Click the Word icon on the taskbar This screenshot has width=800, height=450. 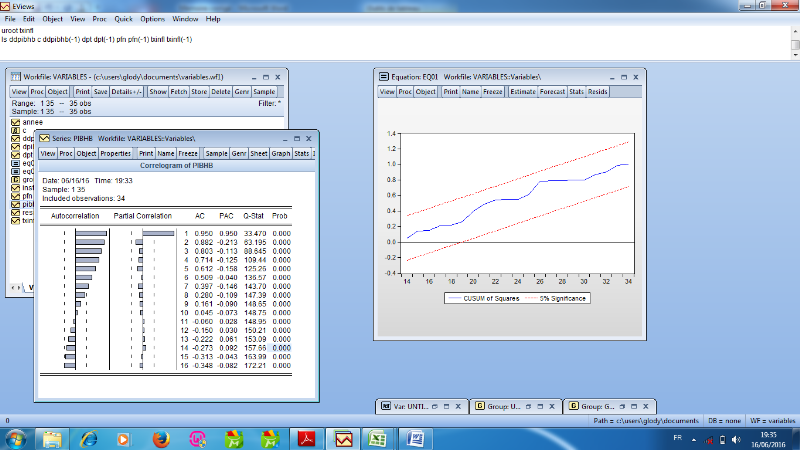tap(416, 438)
